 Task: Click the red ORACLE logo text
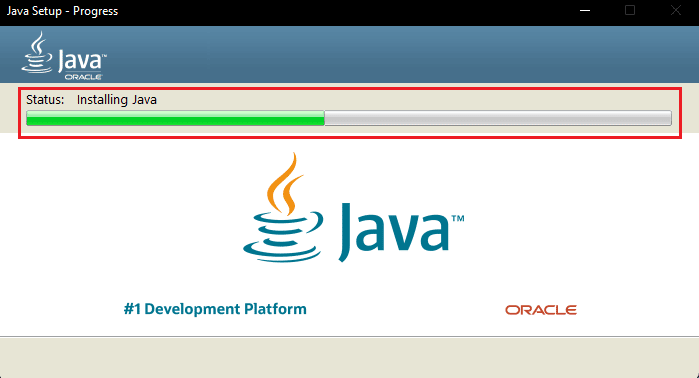click(x=541, y=310)
